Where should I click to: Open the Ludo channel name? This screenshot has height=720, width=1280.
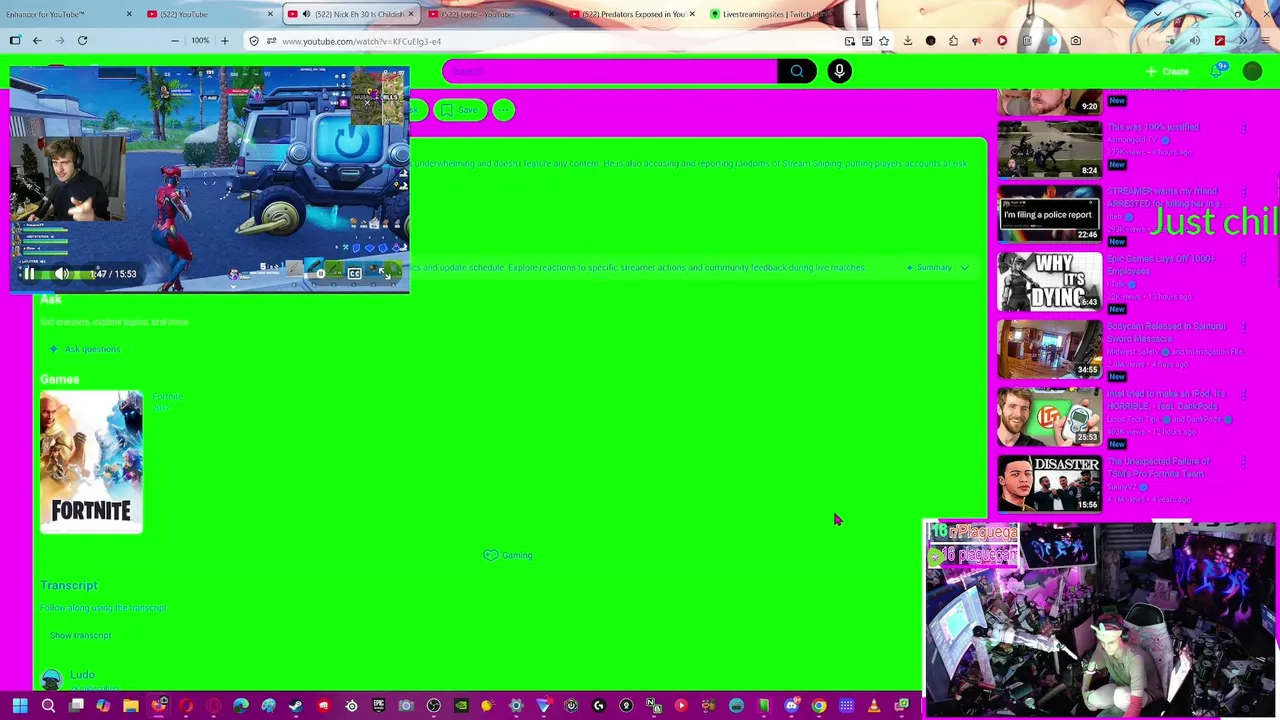(82, 675)
